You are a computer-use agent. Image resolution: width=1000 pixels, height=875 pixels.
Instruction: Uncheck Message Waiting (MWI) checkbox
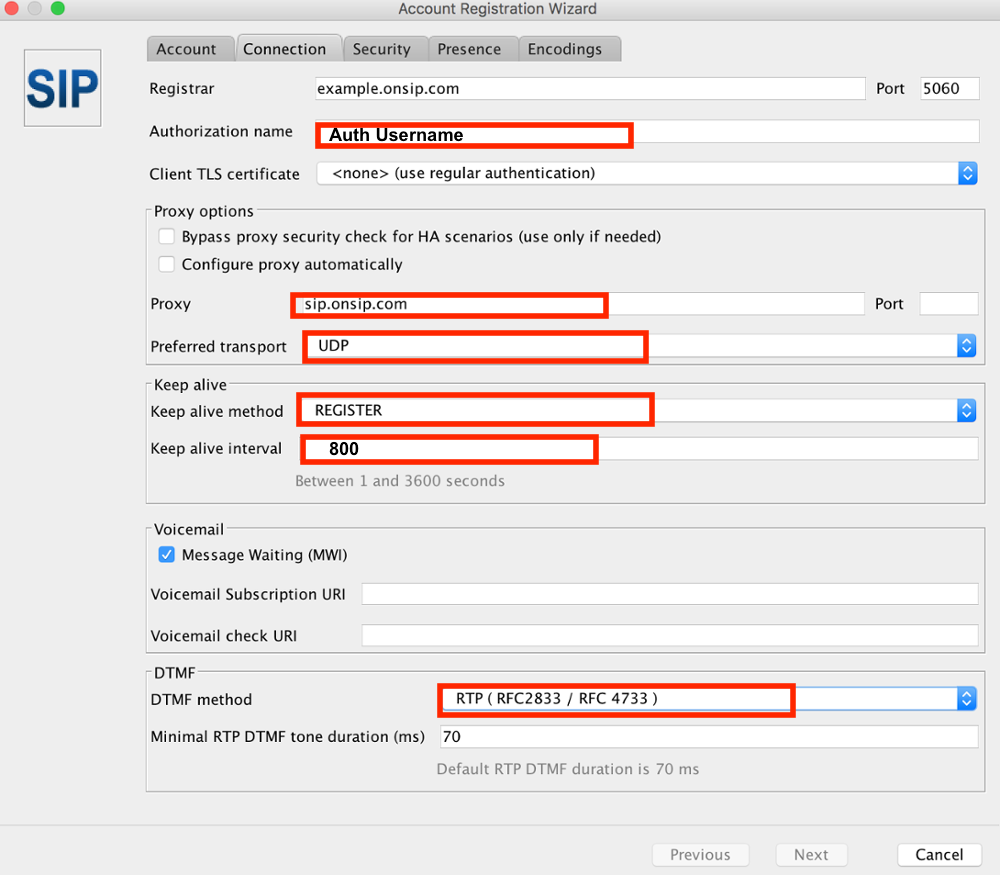pyautogui.click(x=166, y=555)
